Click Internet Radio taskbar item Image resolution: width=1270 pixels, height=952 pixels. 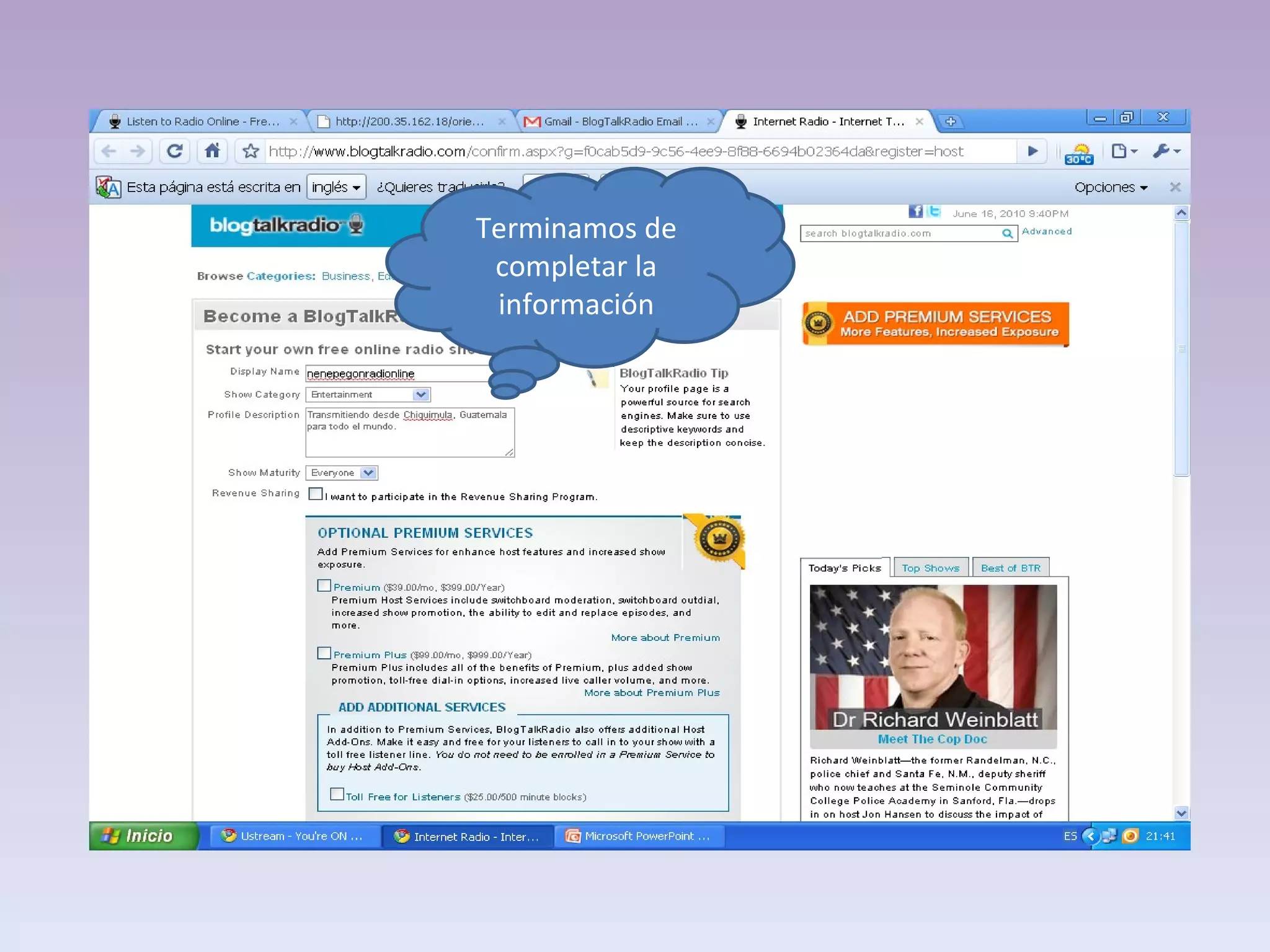[467, 836]
